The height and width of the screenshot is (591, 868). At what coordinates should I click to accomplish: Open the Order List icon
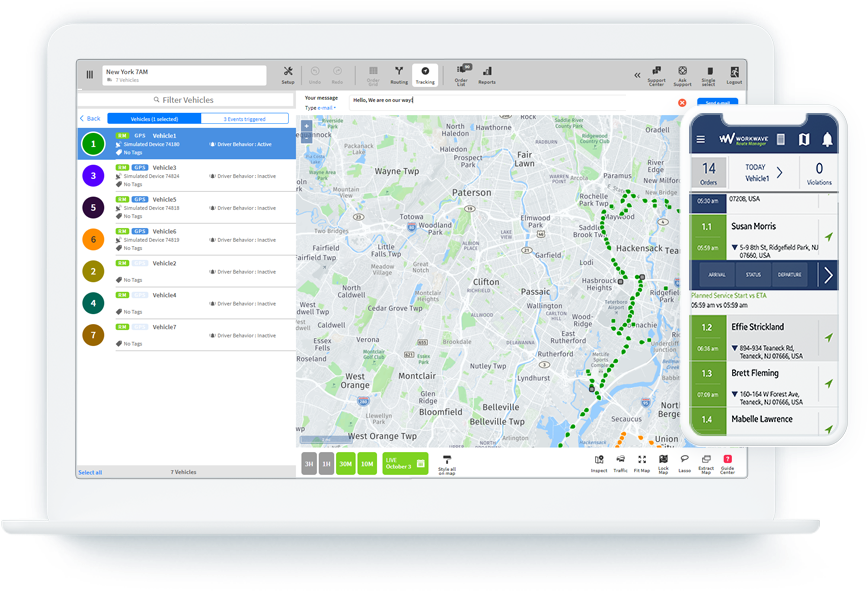pos(461,75)
